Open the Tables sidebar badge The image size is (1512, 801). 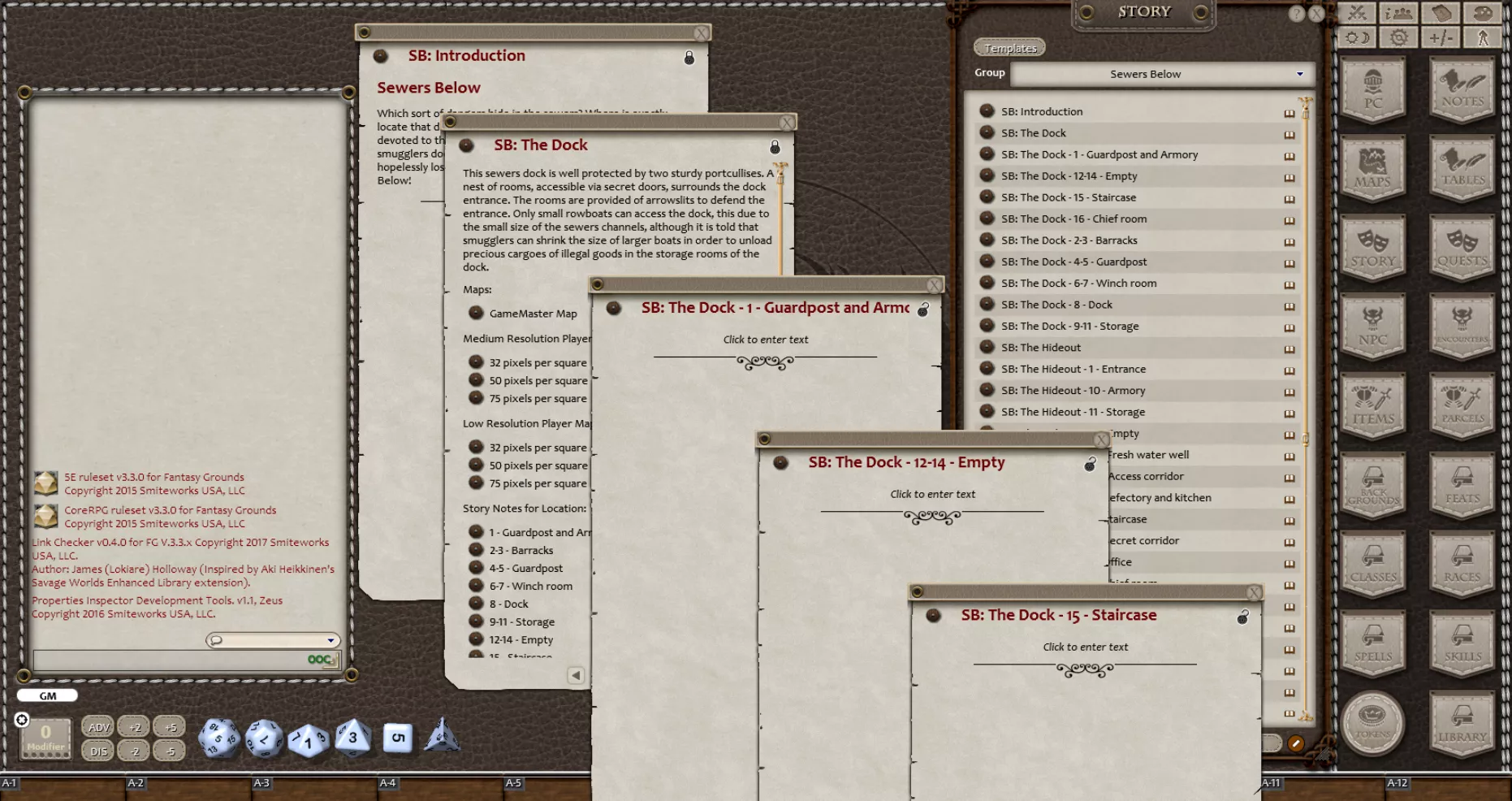click(x=1462, y=168)
